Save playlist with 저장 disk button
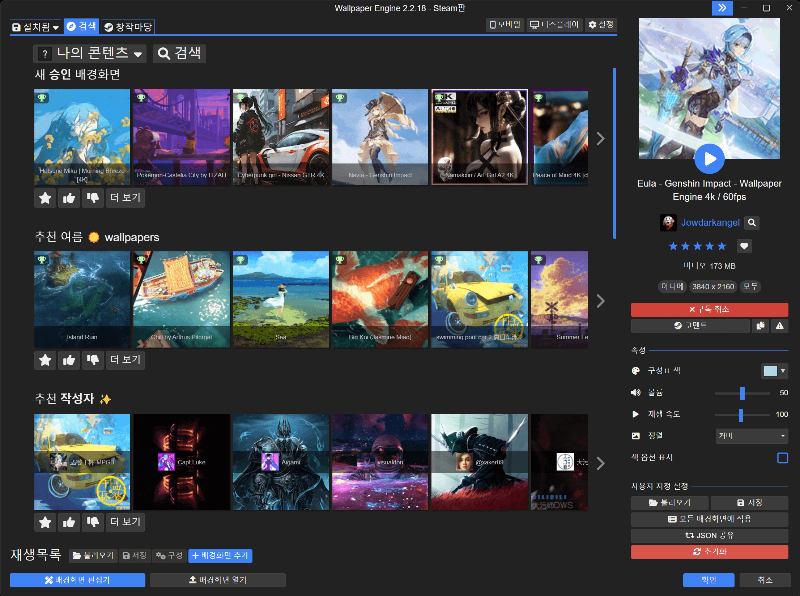The height and width of the screenshot is (596, 800). 135,556
